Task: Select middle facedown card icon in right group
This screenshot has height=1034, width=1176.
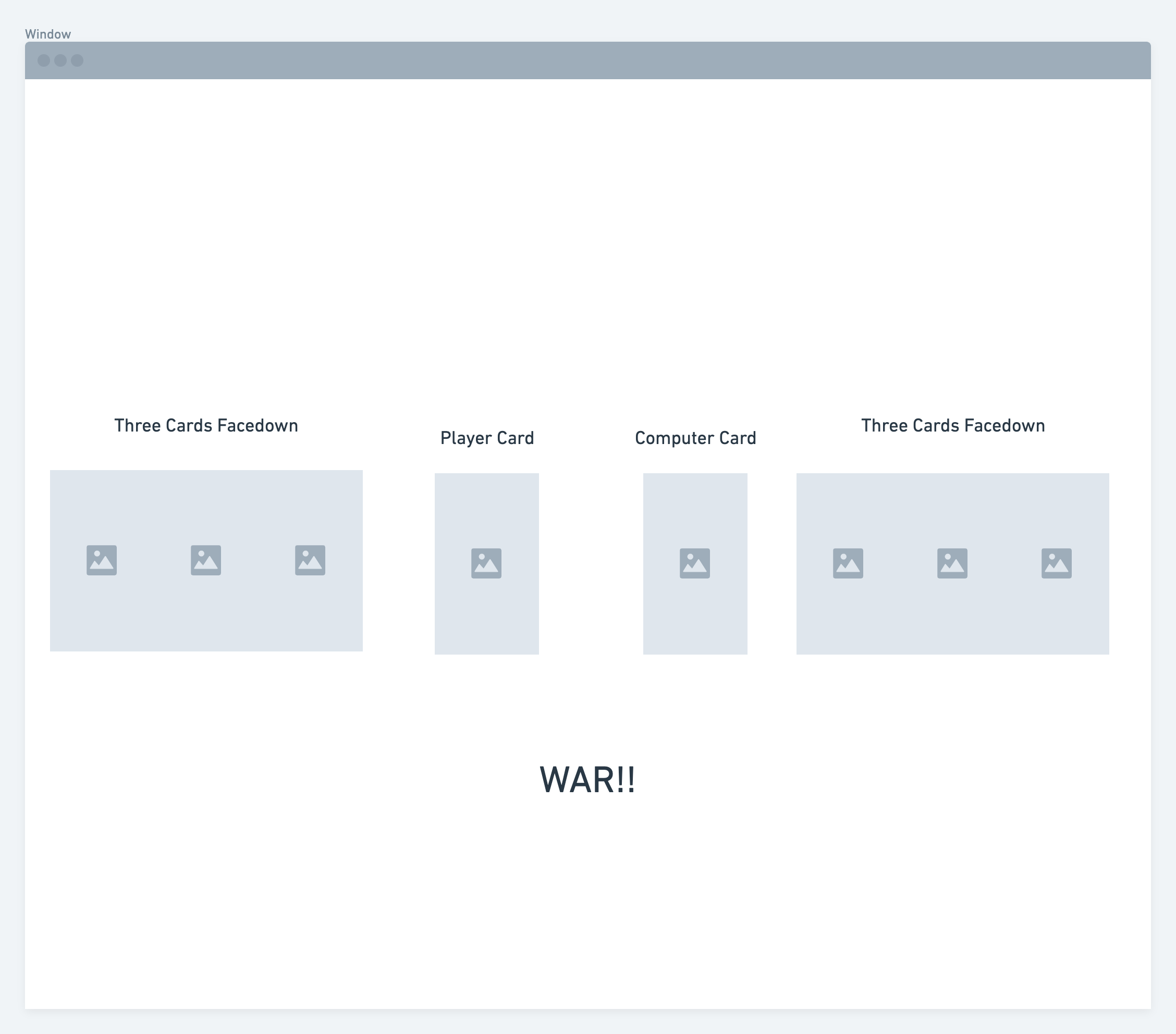Action: (x=952, y=563)
